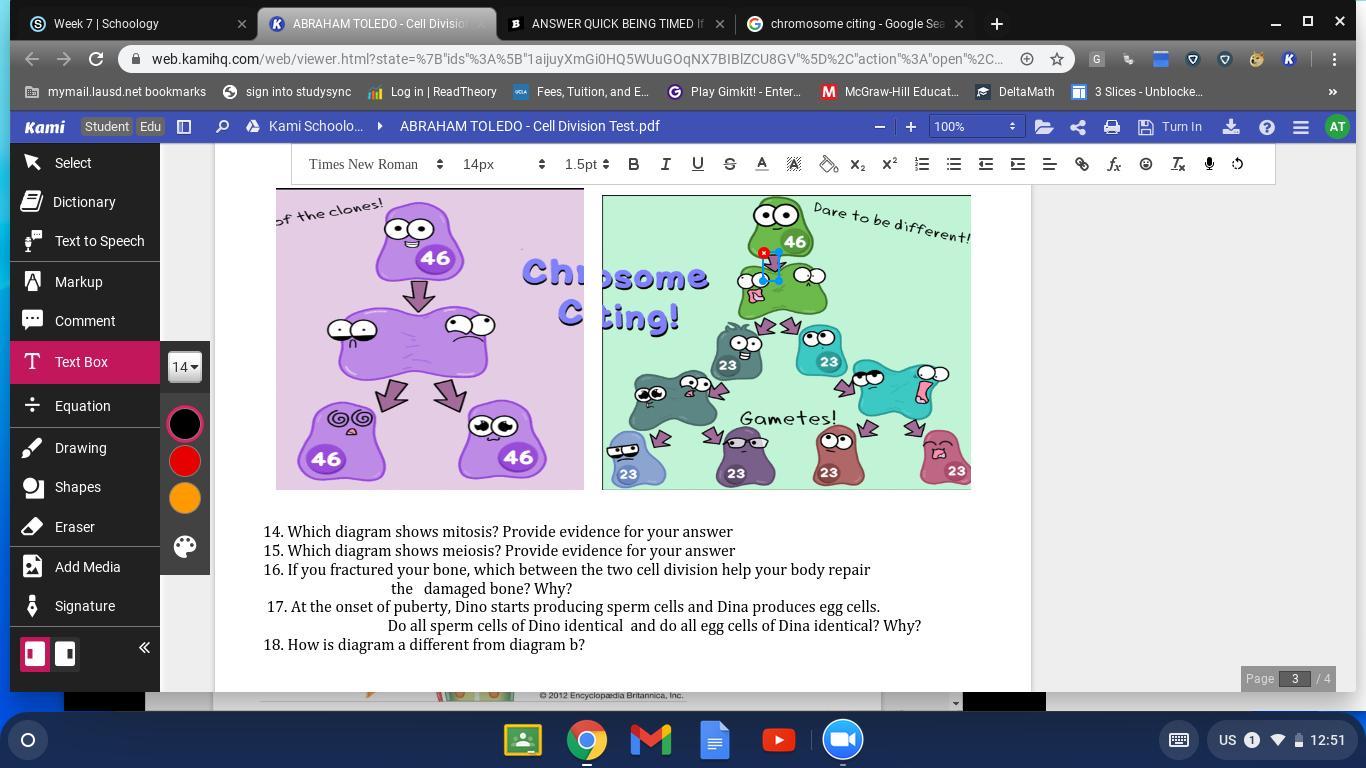1366x768 pixels.
Task: Open the custom color palette icon
Action: (185, 546)
